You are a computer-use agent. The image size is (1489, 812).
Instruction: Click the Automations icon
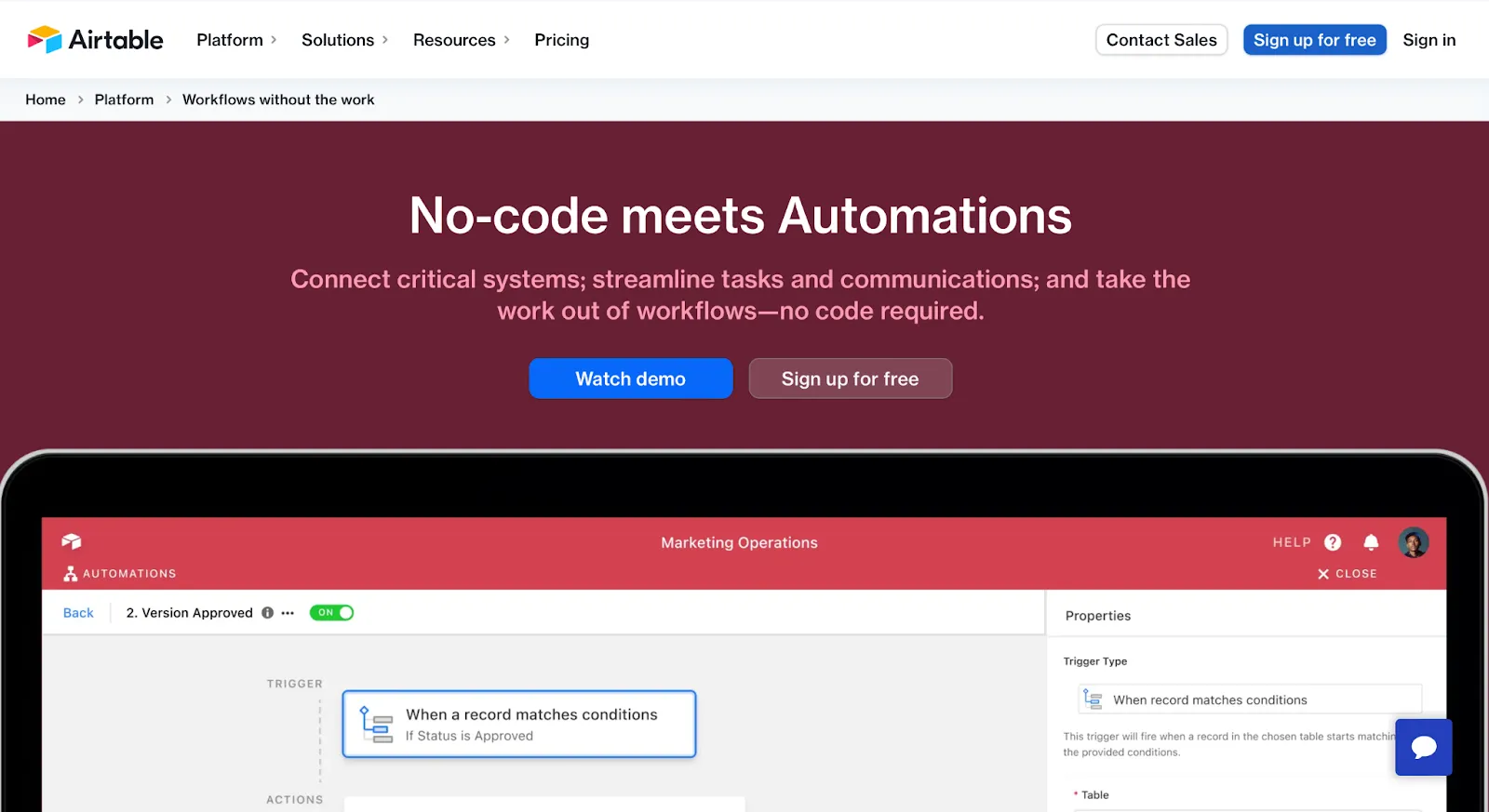coord(70,574)
